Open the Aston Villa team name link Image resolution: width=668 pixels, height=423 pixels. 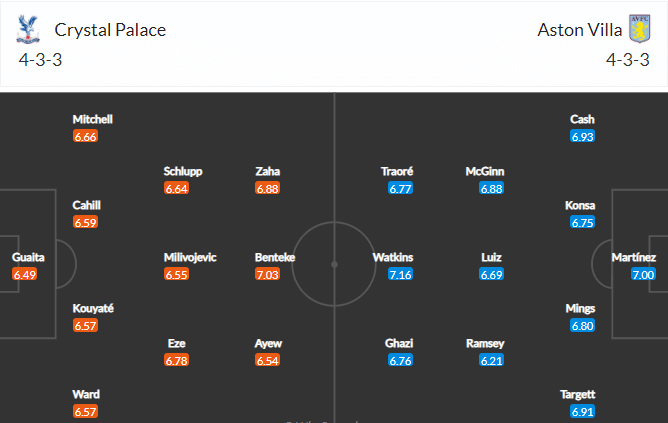tap(579, 30)
